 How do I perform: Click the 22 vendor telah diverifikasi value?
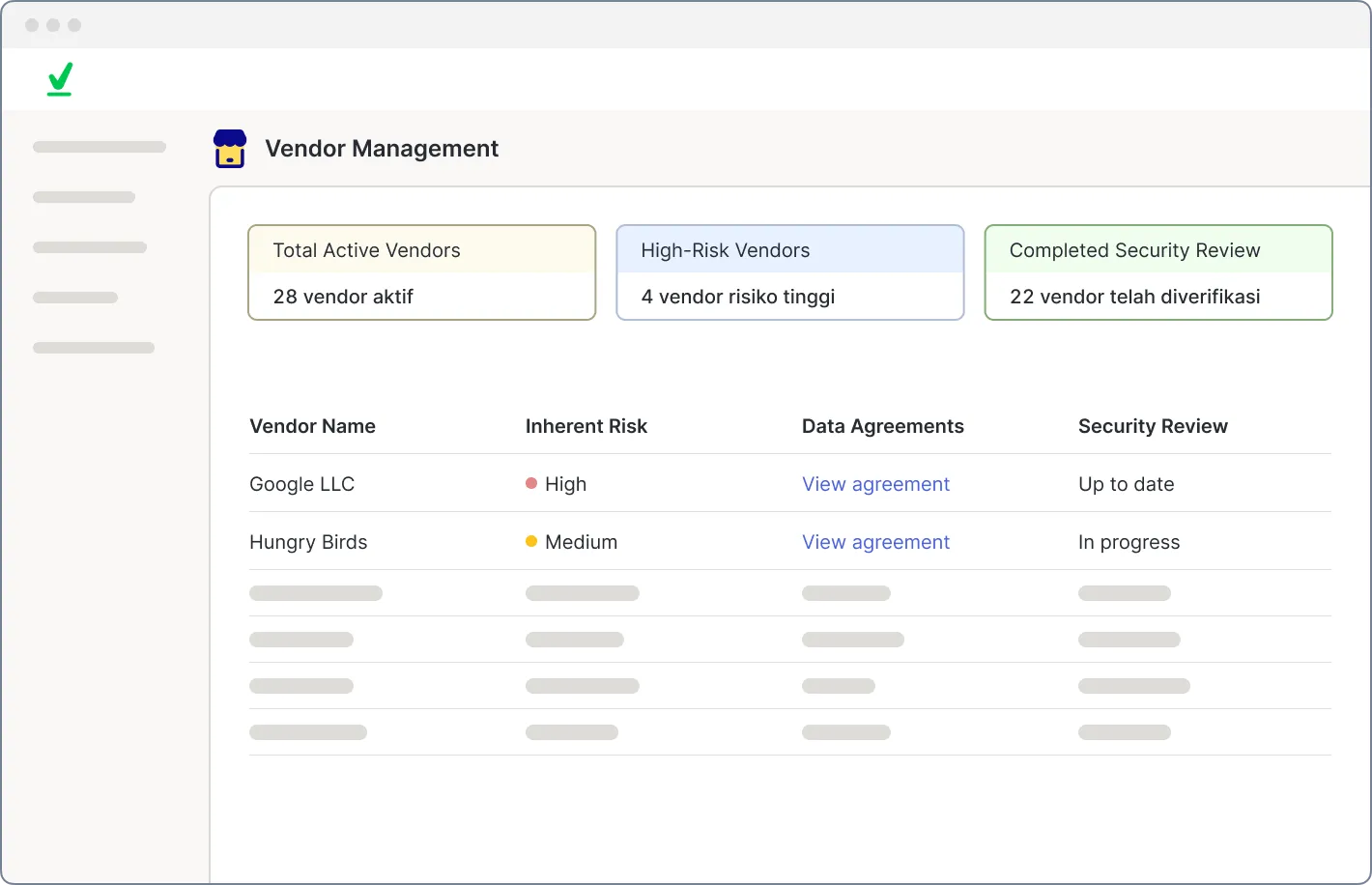(x=1134, y=297)
